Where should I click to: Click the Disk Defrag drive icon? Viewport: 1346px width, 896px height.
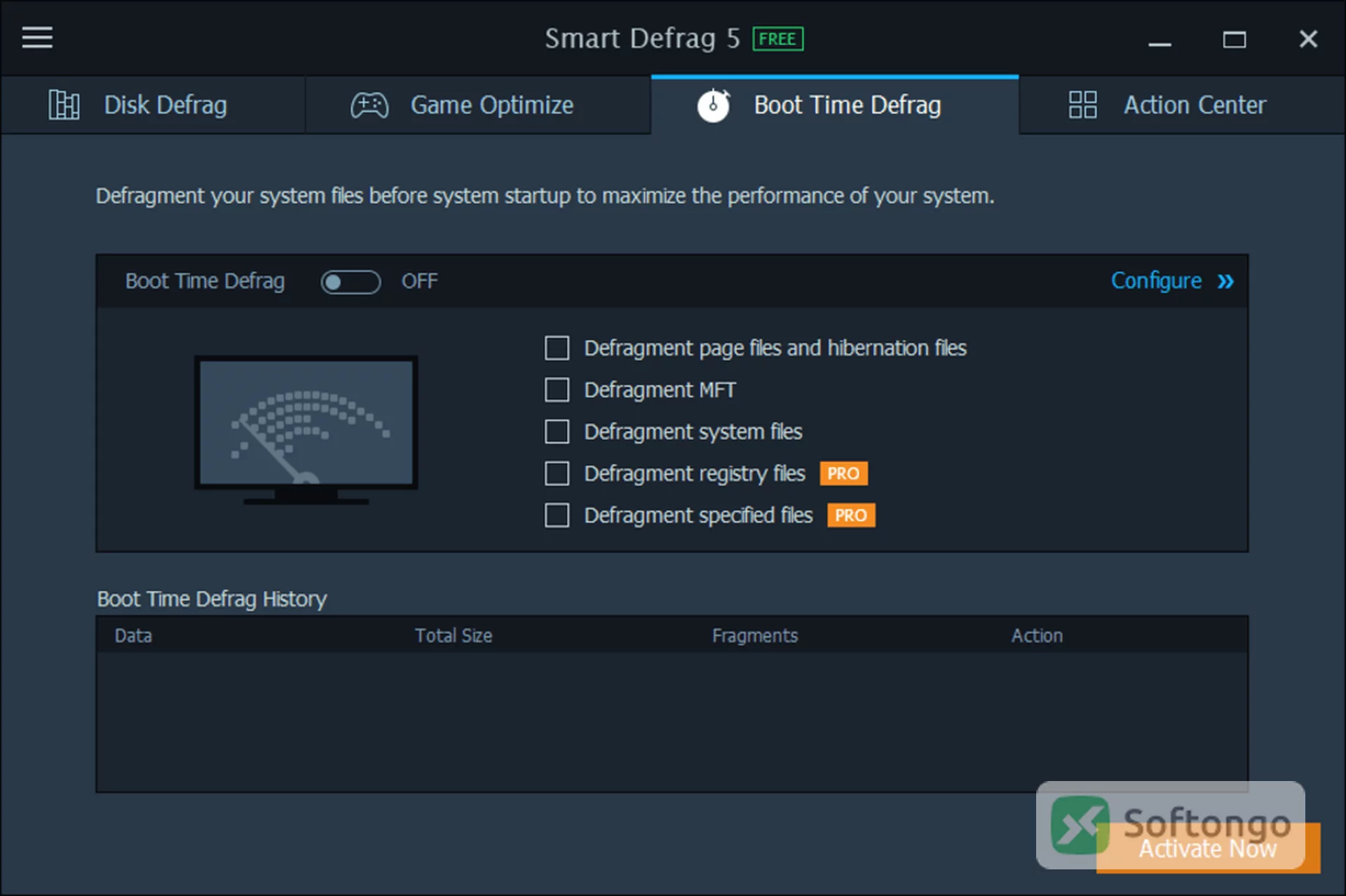tap(64, 105)
